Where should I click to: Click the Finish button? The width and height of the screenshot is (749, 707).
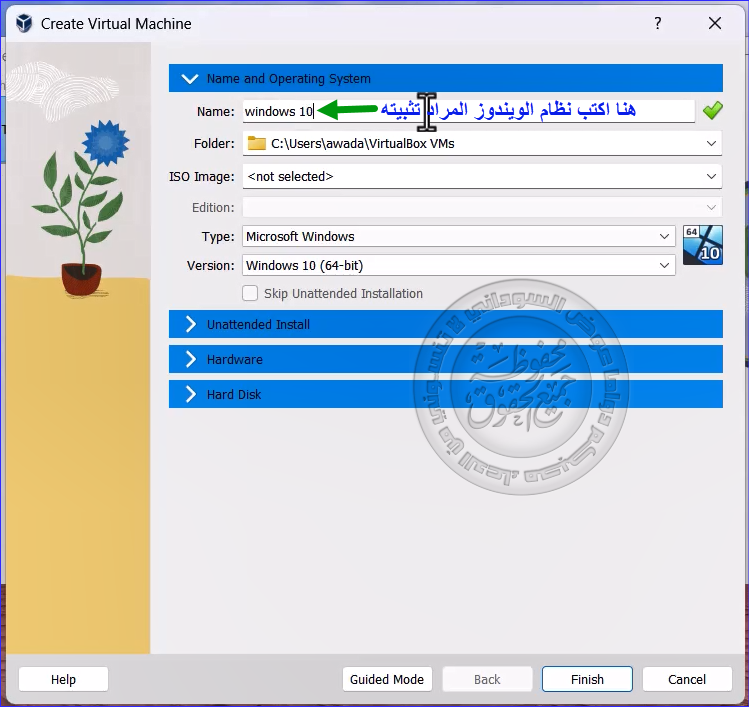pos(587,680)
